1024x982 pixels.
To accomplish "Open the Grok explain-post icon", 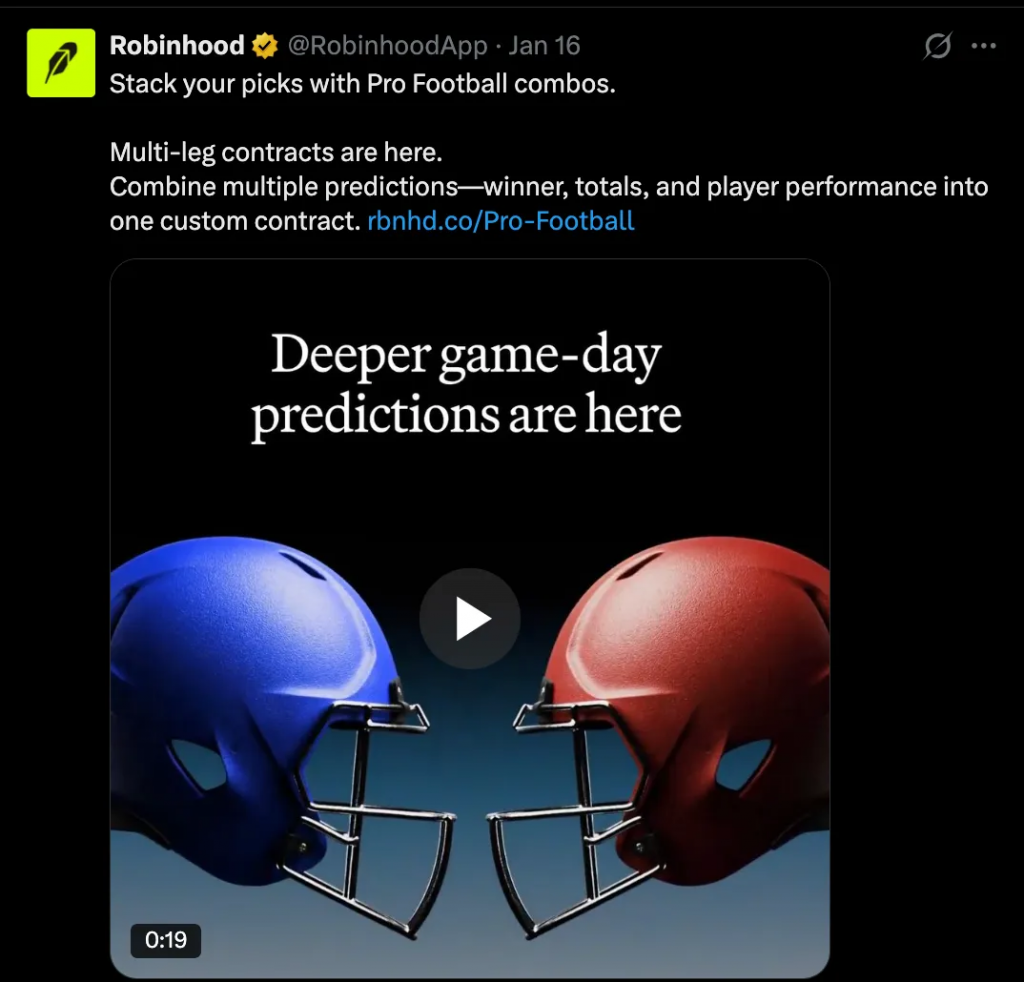I will pos(937,46).
